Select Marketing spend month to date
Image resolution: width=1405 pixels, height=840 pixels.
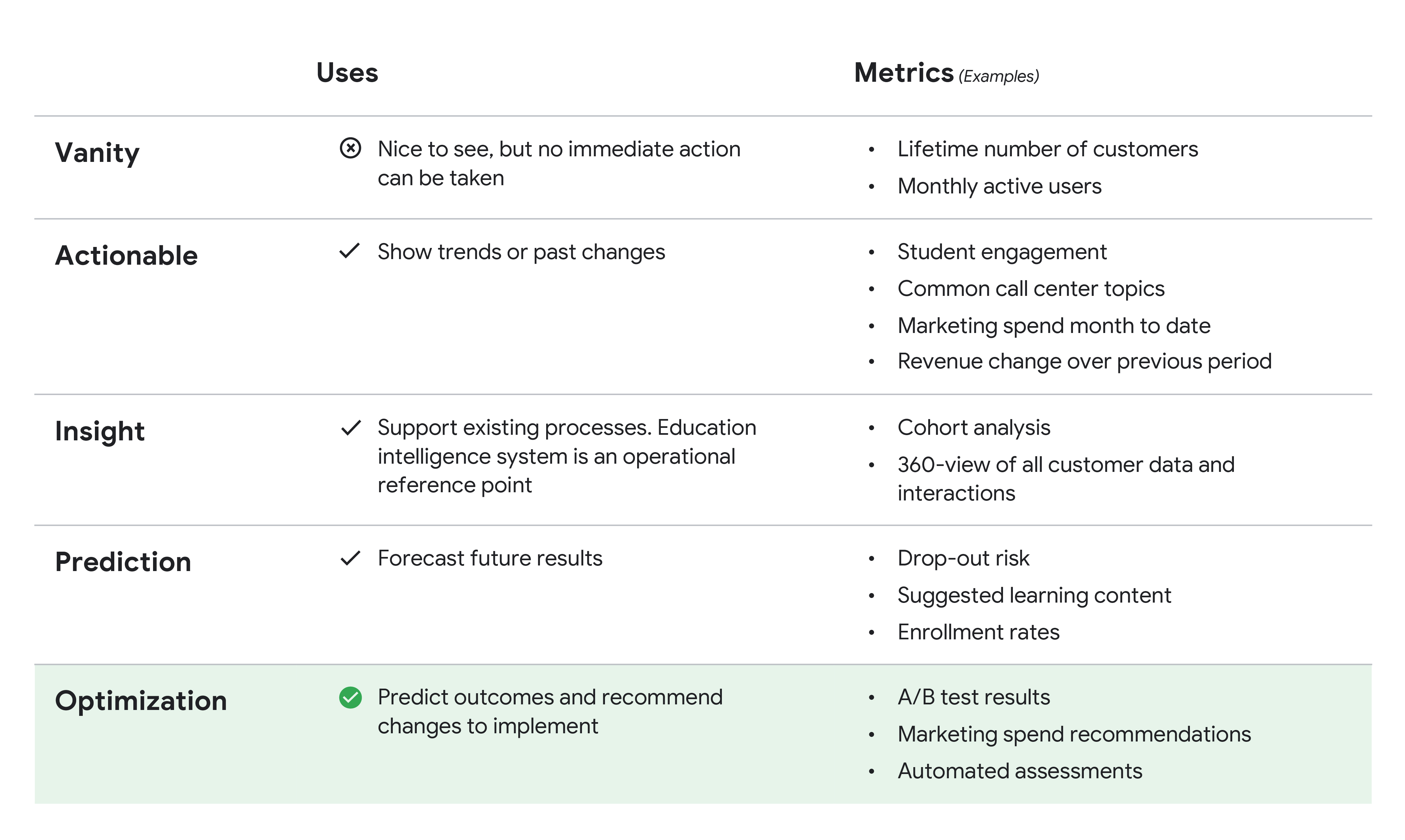(1054, 326)
